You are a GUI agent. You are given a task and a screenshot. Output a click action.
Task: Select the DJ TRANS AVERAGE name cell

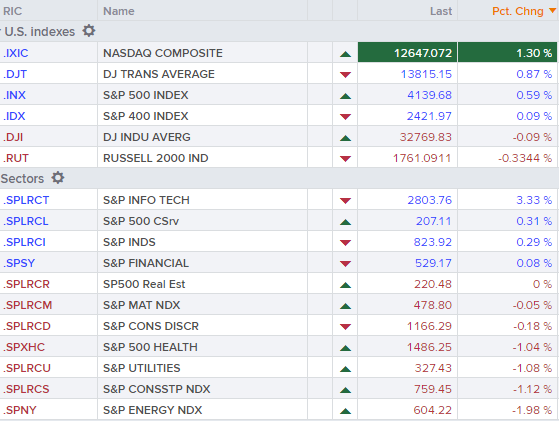click(x=202, y=74)
